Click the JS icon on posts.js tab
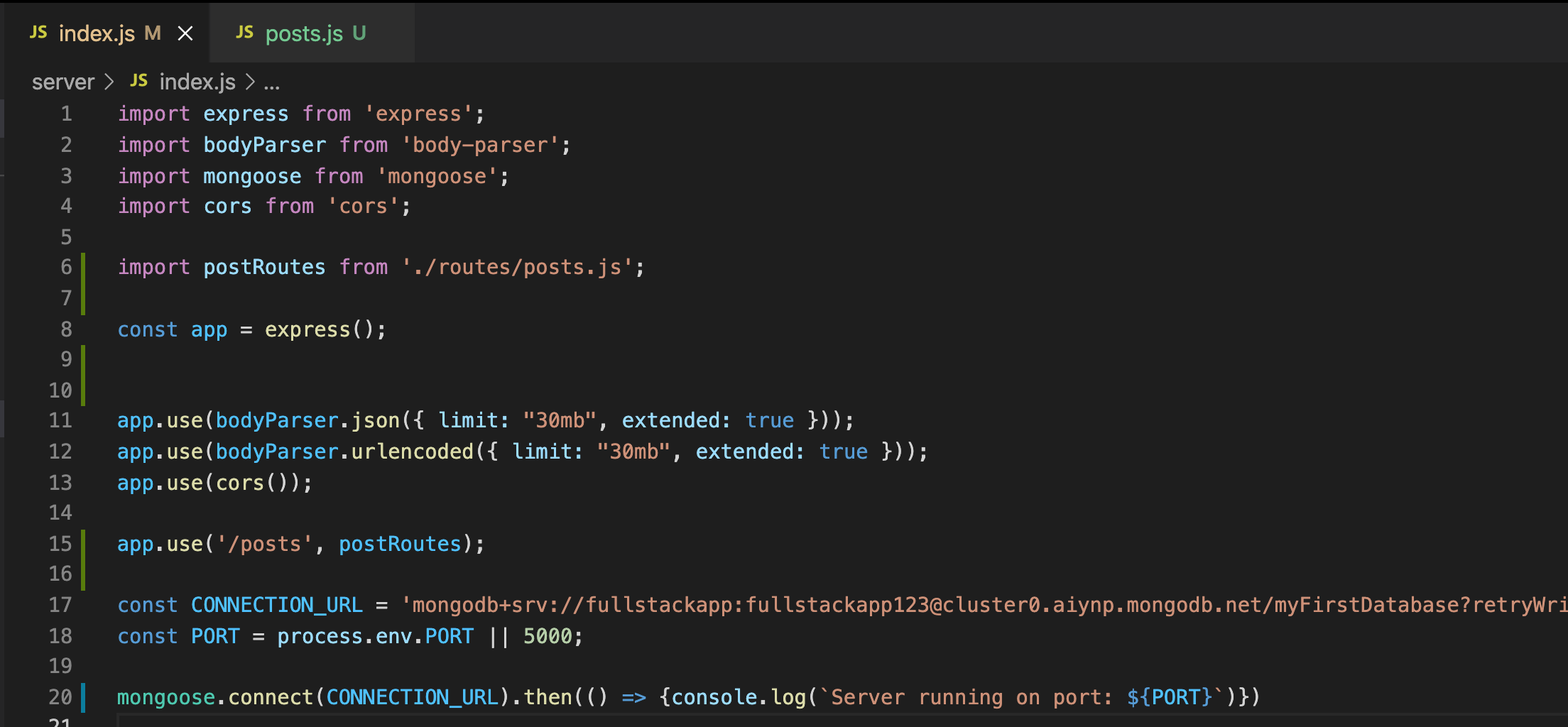Viewport: 1568px width, 727px height. pos(244,33)
